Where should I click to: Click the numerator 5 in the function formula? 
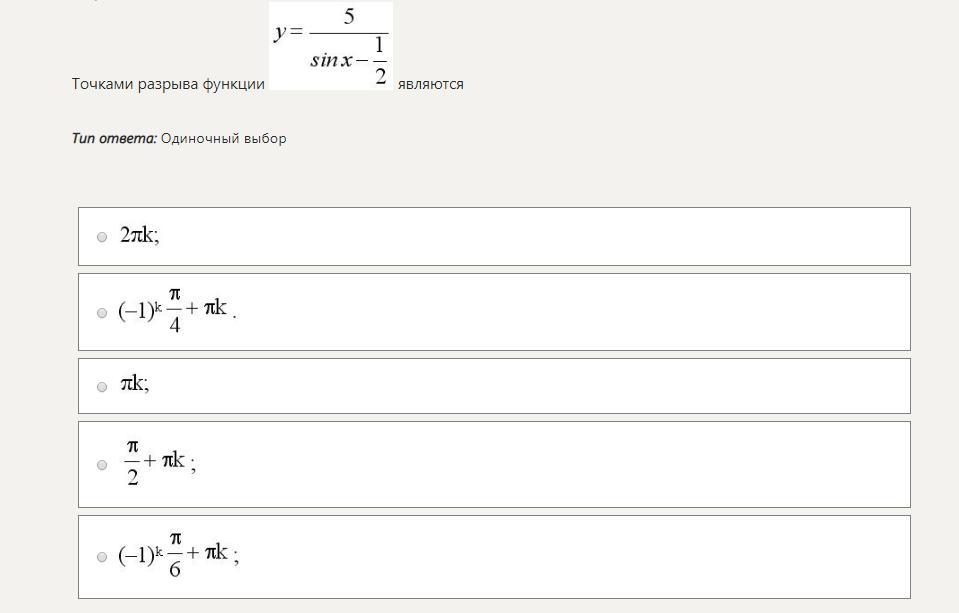click(349, 17)
